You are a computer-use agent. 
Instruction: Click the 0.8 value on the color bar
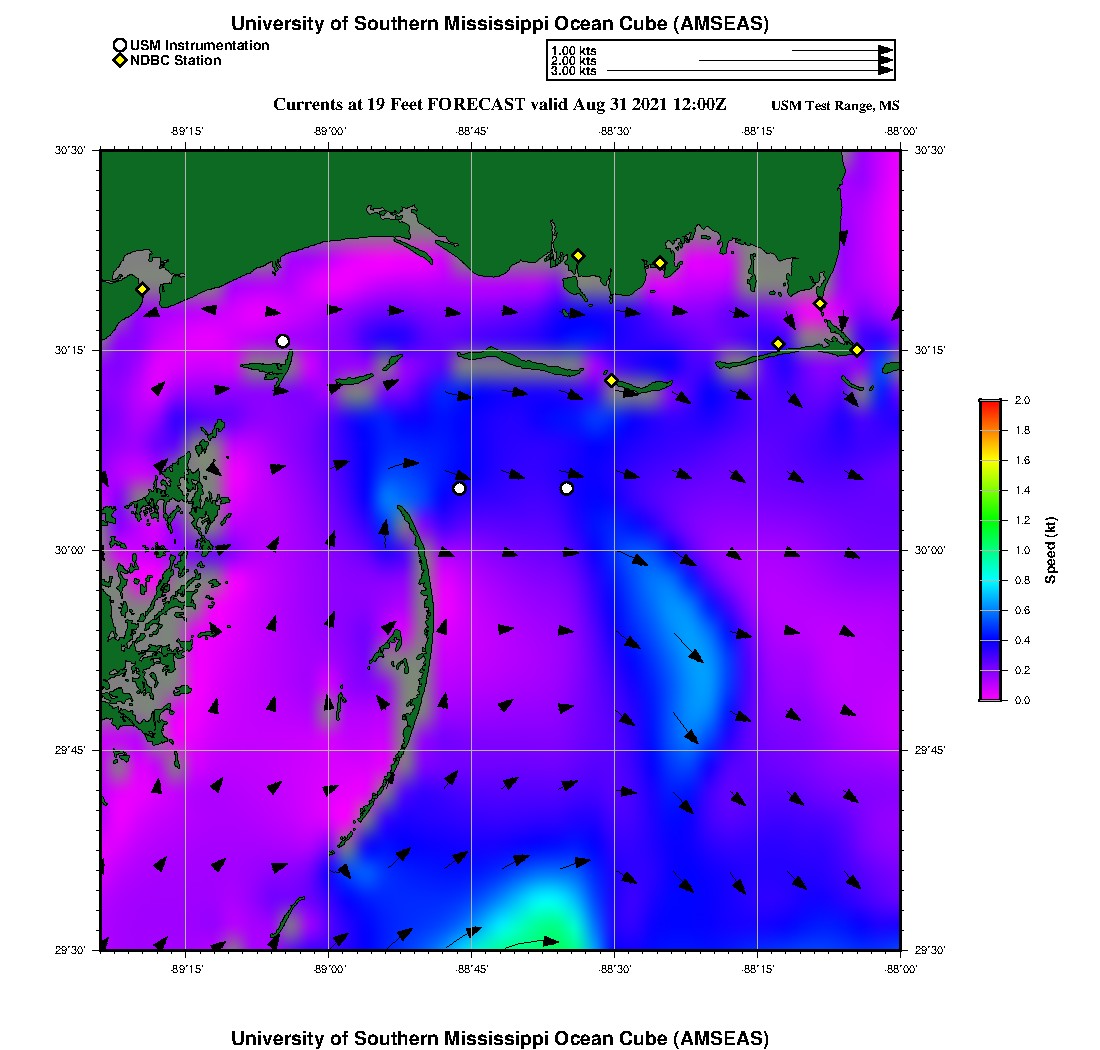[x=1022, y=580]
